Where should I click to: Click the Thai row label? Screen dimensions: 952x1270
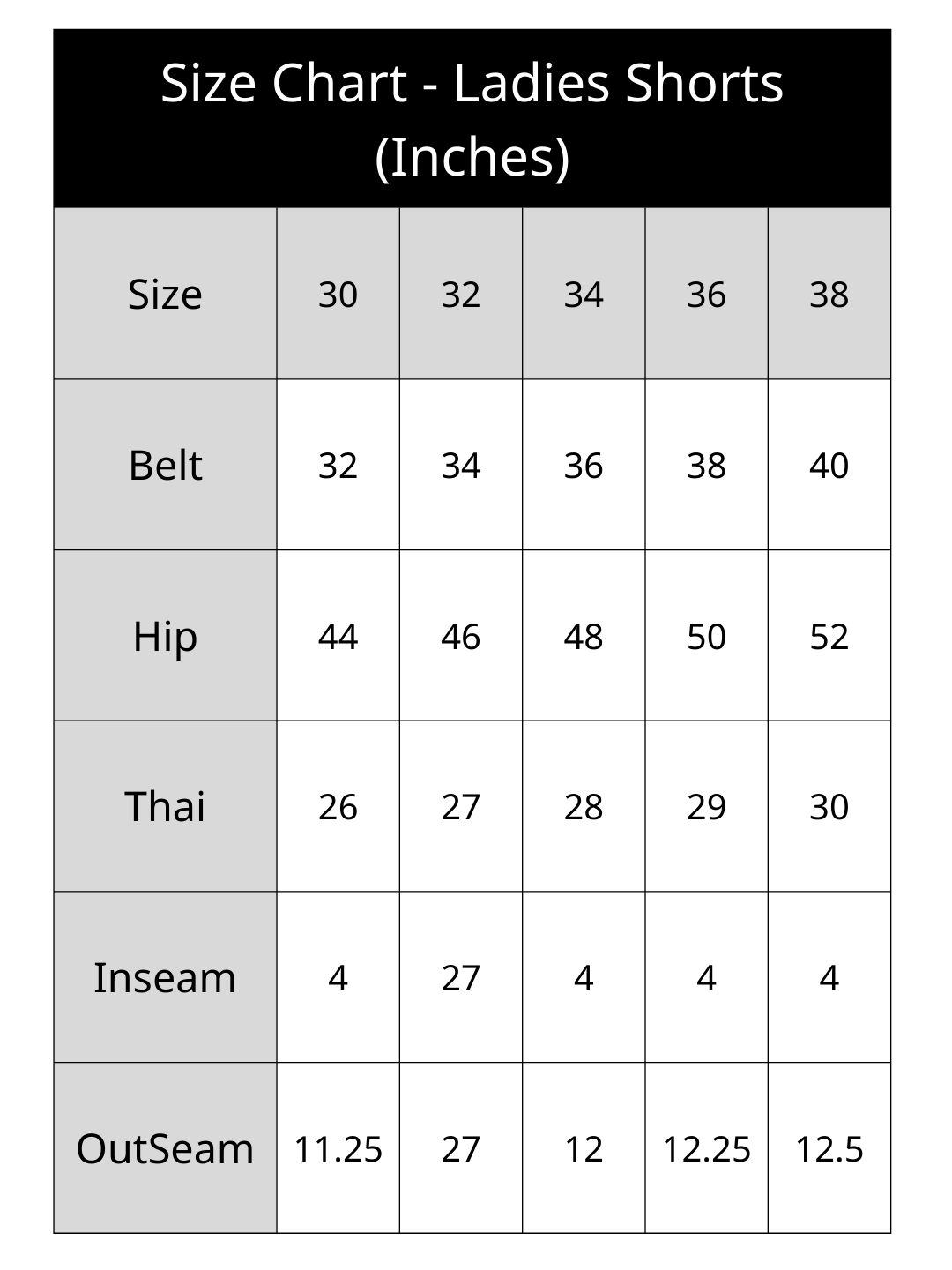coord(166,806)
